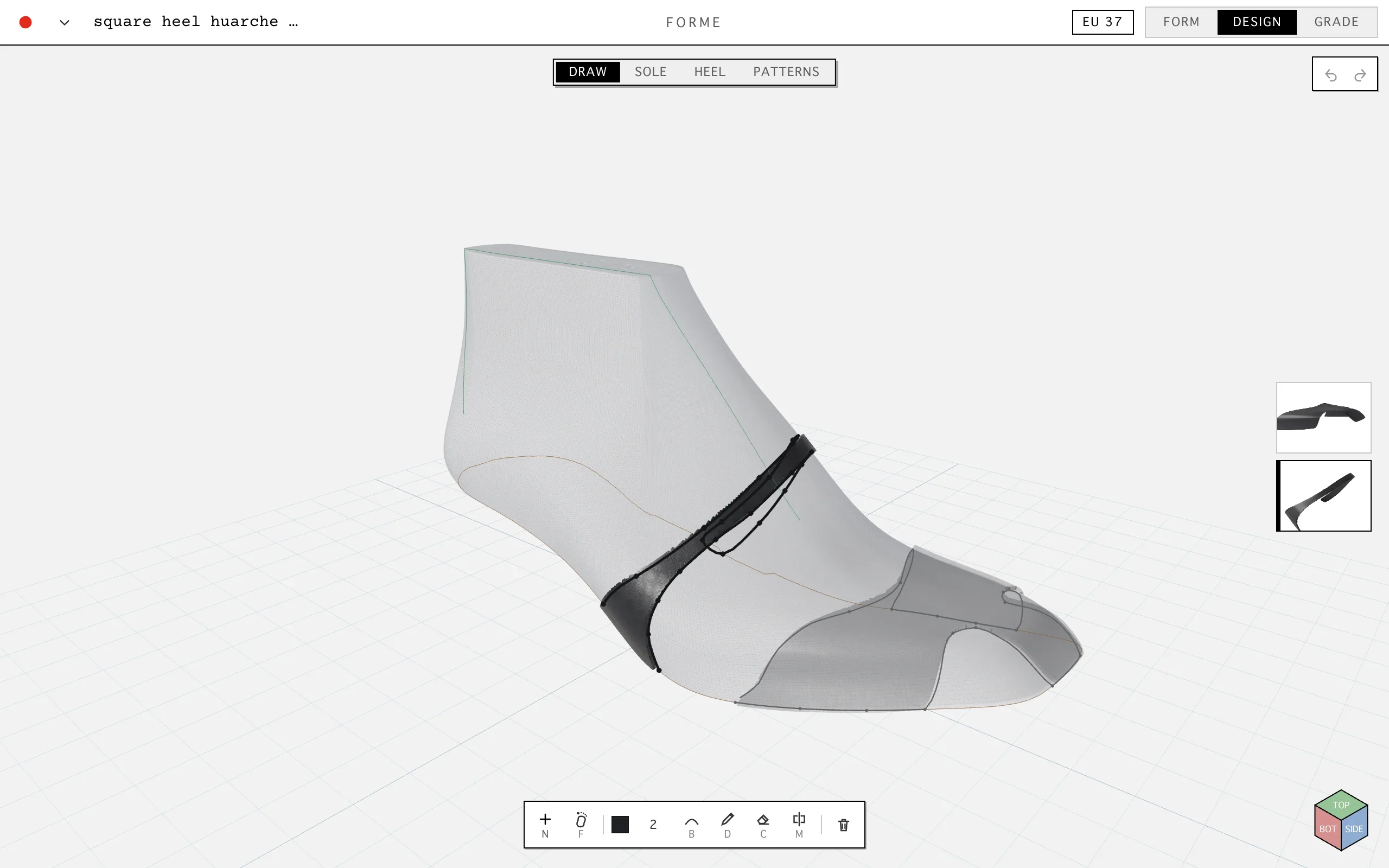Click the BOT face of view cube
Viewport: 1389px width, 868px height.
pyautogui.click(x=1327, y=829)
